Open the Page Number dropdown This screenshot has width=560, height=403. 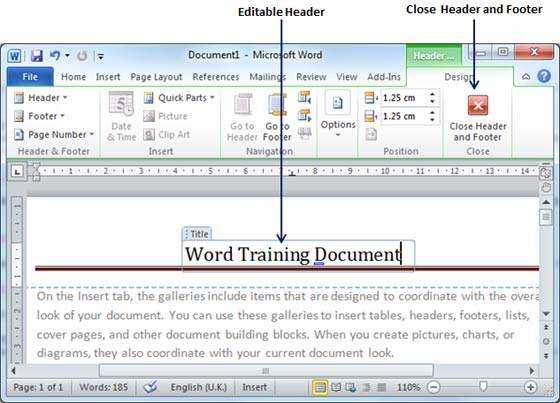[54, 135]
